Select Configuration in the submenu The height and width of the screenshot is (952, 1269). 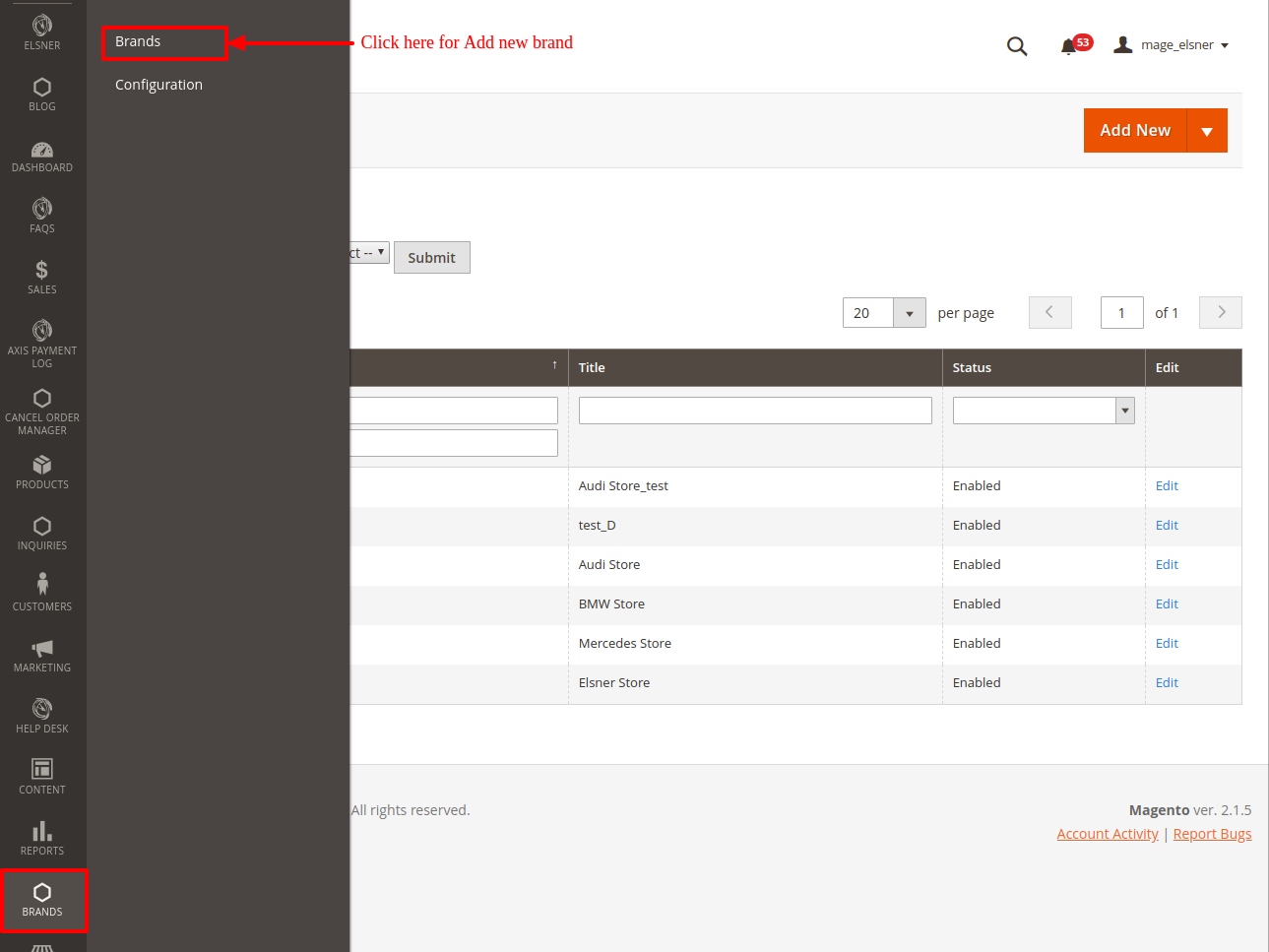pyautogui.click(x=159, y=85)
